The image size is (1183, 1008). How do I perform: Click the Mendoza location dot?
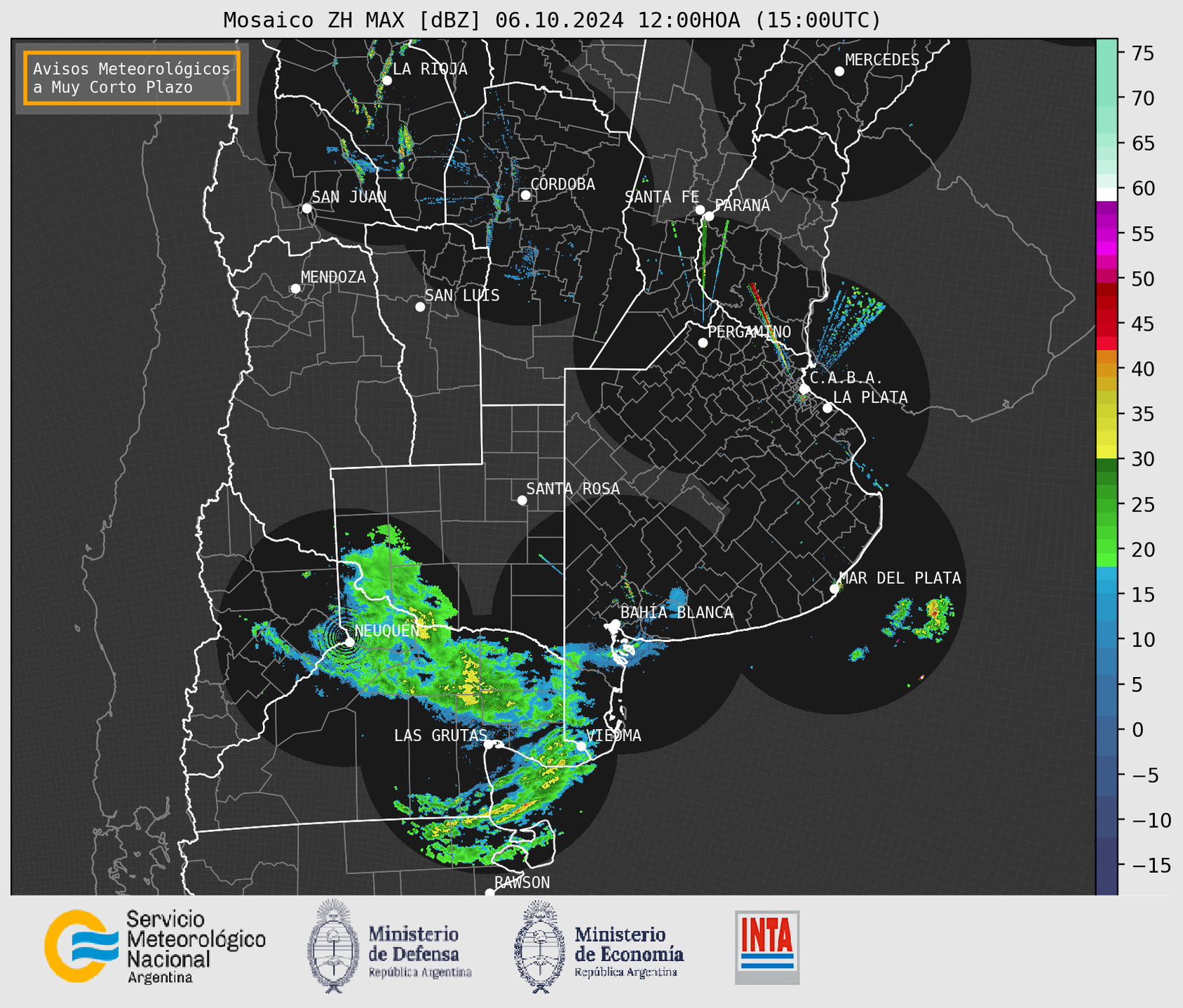295,289
